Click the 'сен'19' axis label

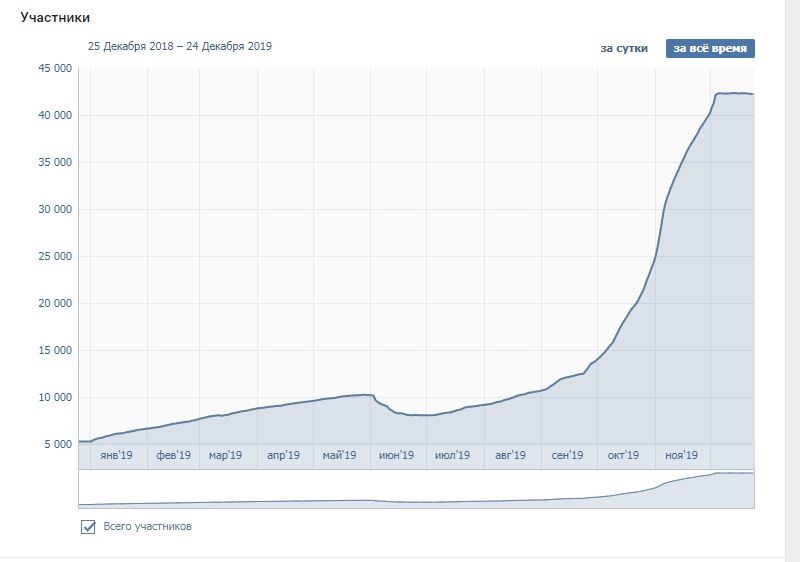point(567,455)
